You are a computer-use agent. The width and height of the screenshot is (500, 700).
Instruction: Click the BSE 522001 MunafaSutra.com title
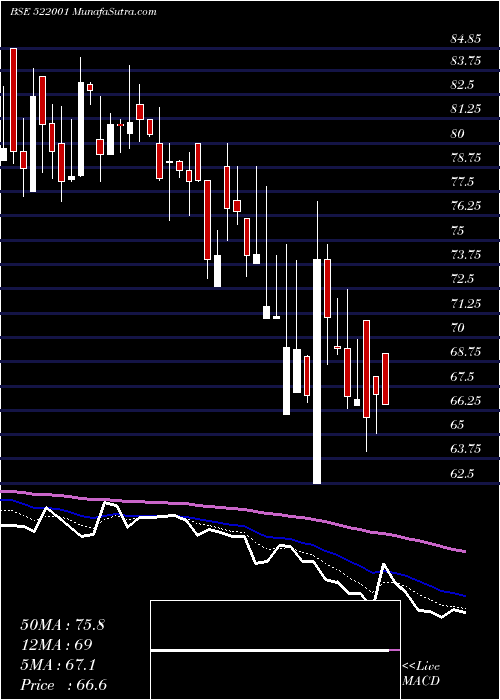click(83, 12)
